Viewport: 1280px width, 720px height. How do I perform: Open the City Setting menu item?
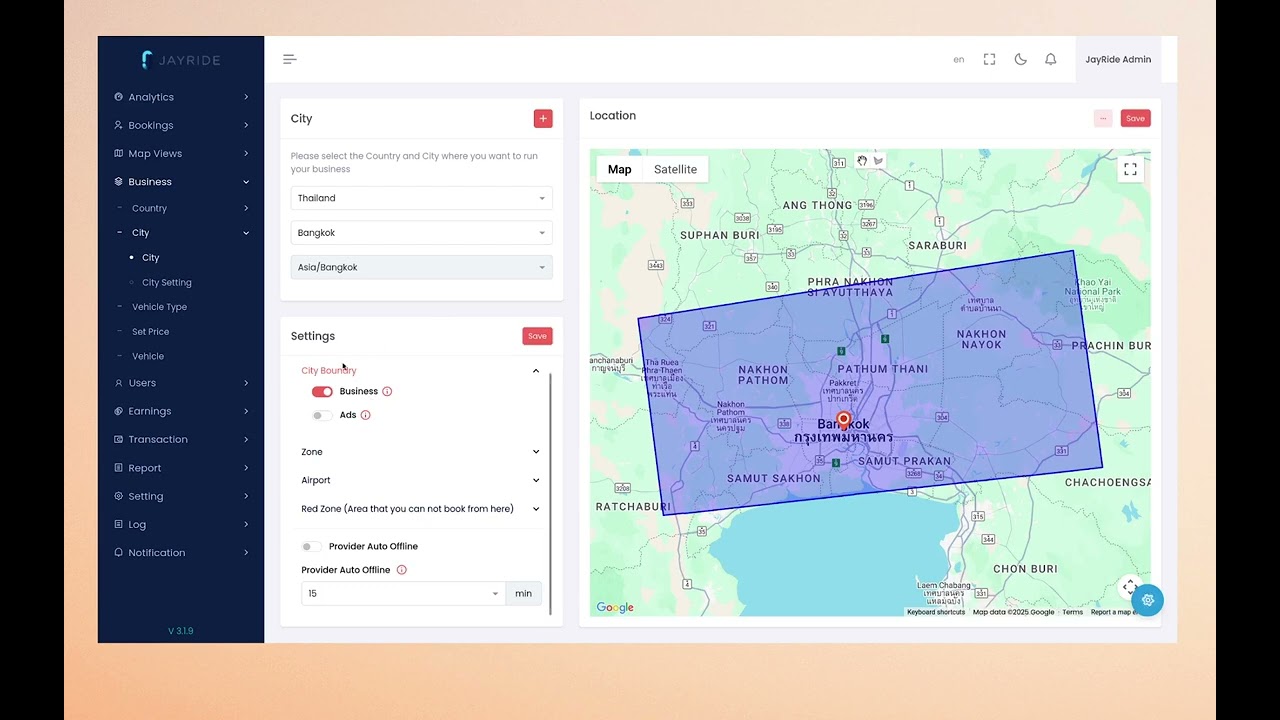[166, 282]
